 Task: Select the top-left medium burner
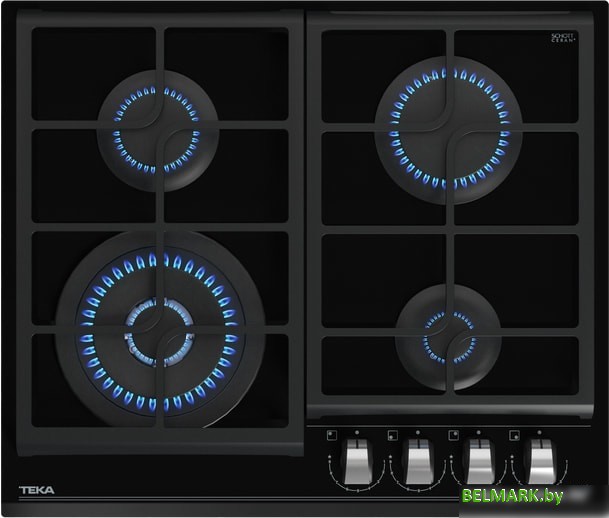tap(157, 128)
